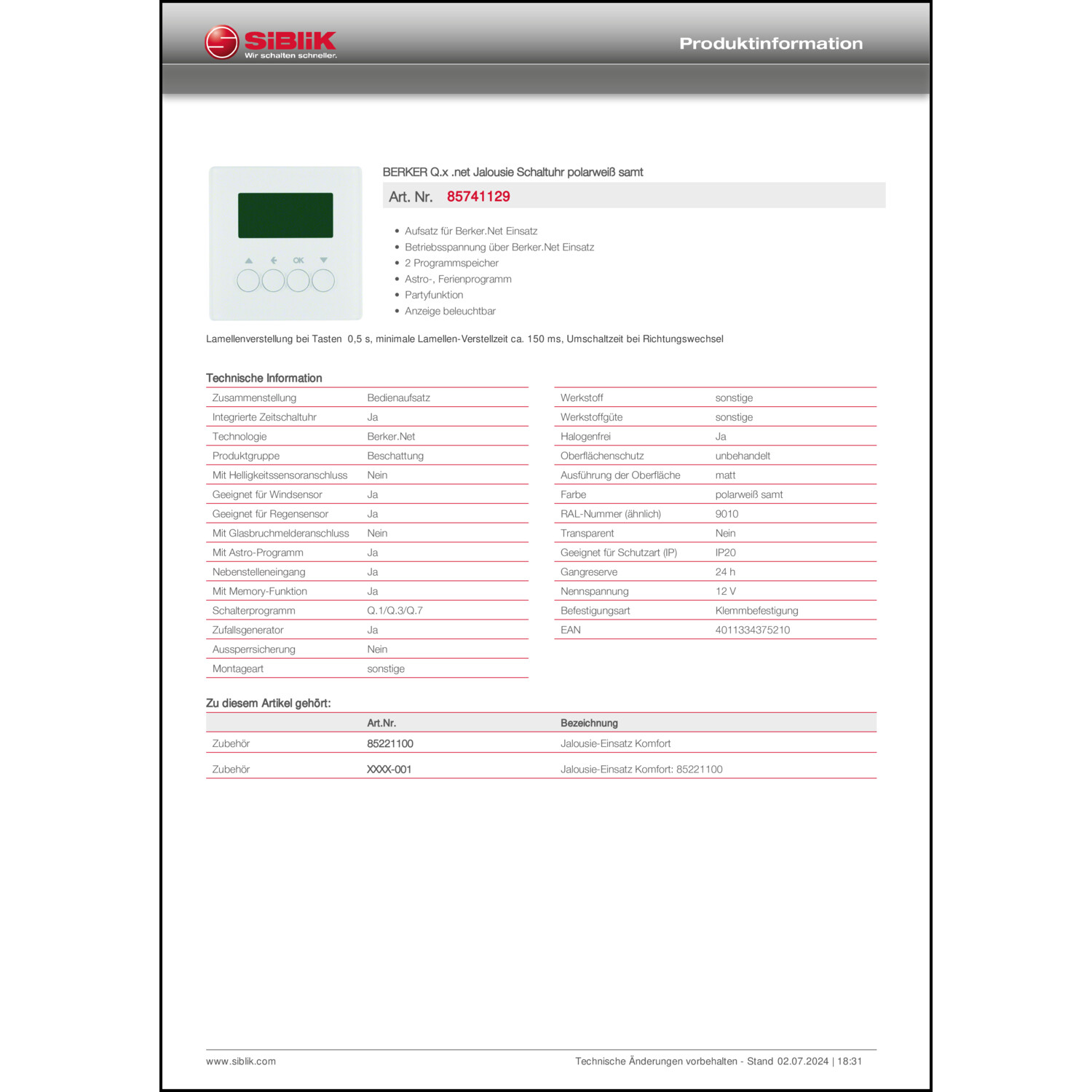This screenshot has height=1092, width=1092.
Task: Click the green display on the device image
Action: coord(285,215)
